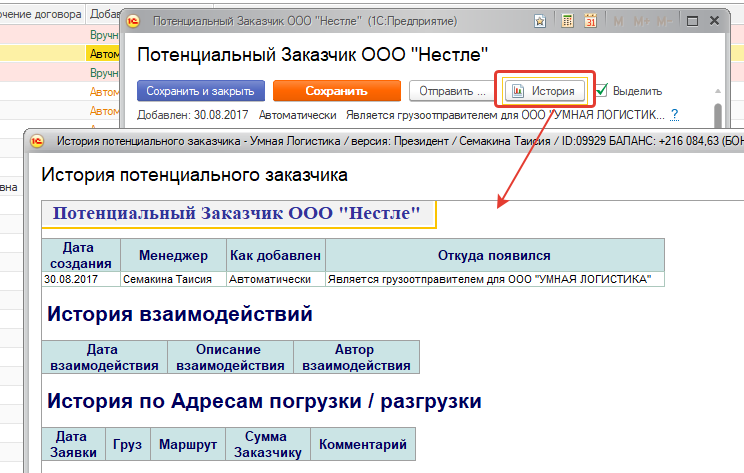The height and width of the screenshot is (473, 744).
Task: Click the question mark help link
Action: [x=674, y=114]
